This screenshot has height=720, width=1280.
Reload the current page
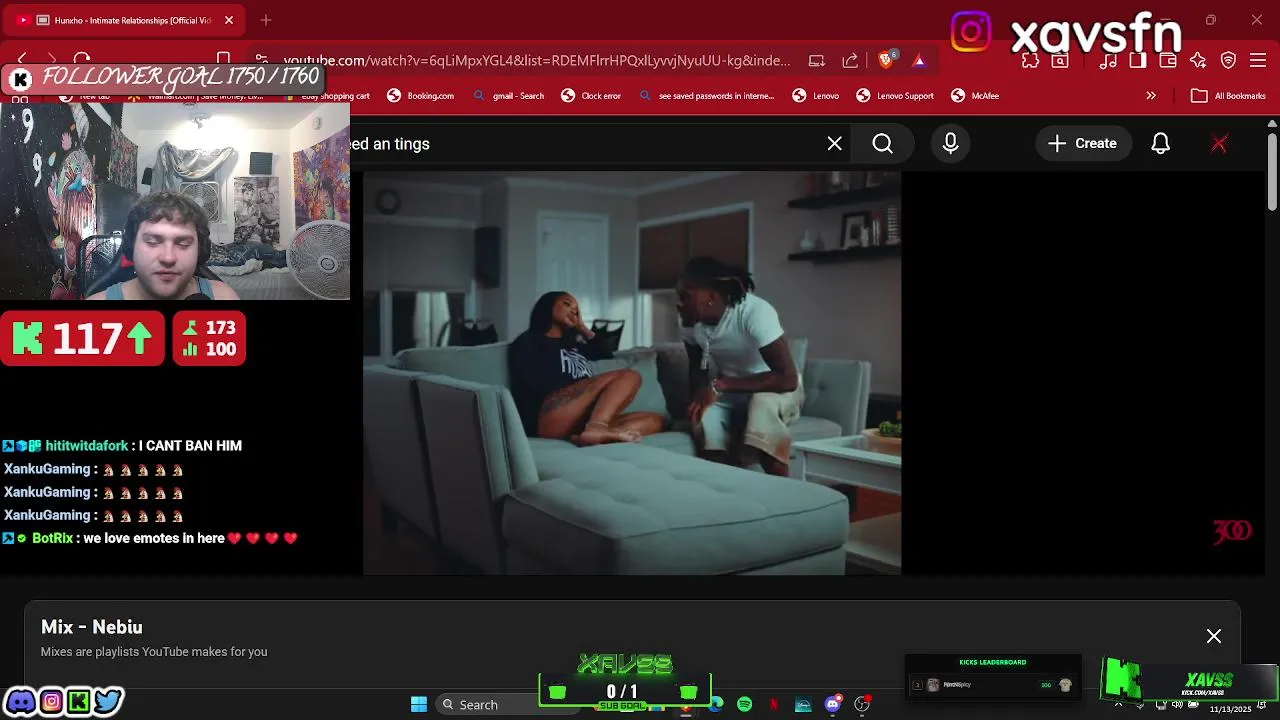point(82,60)
